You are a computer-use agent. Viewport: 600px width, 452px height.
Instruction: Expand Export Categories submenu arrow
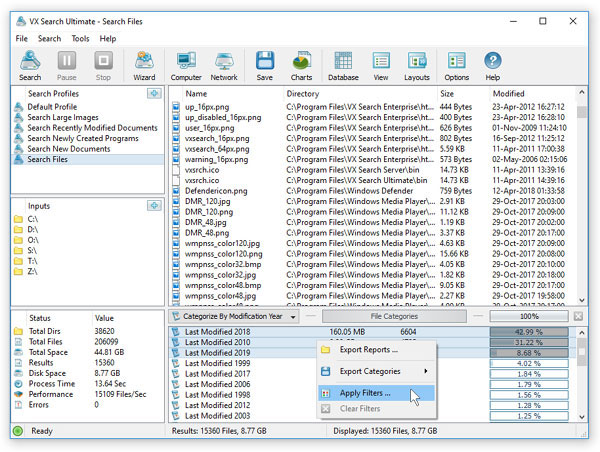[x=426, y=371]
